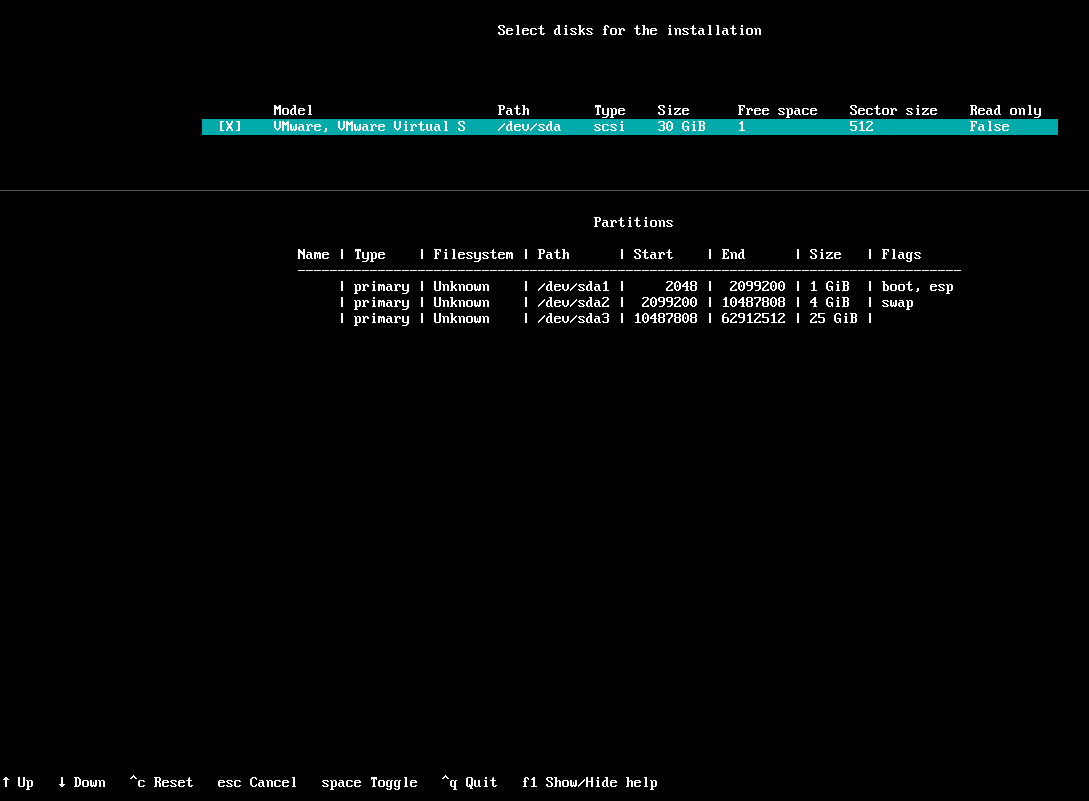Click the Model column header

pos(293,111)
